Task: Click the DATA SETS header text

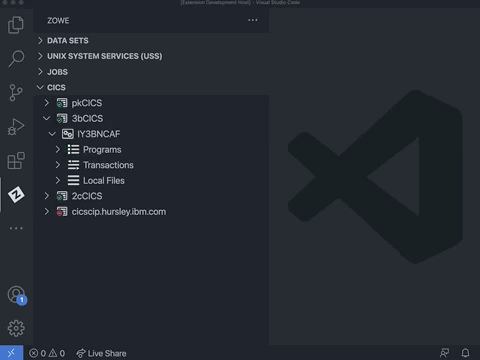Action: (68, 41)
